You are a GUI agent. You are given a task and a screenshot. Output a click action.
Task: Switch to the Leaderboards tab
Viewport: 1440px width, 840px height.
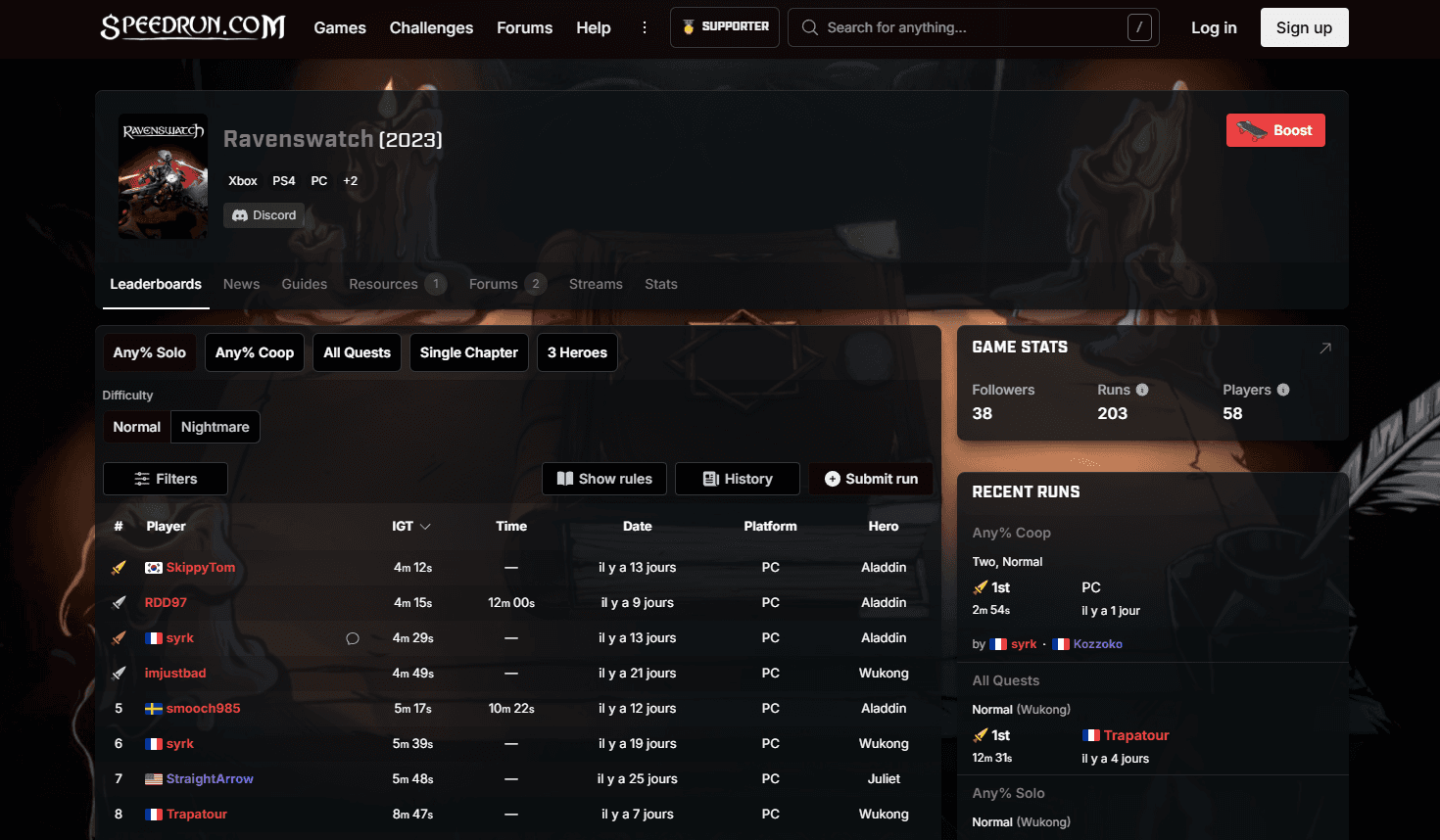(156, 284)
